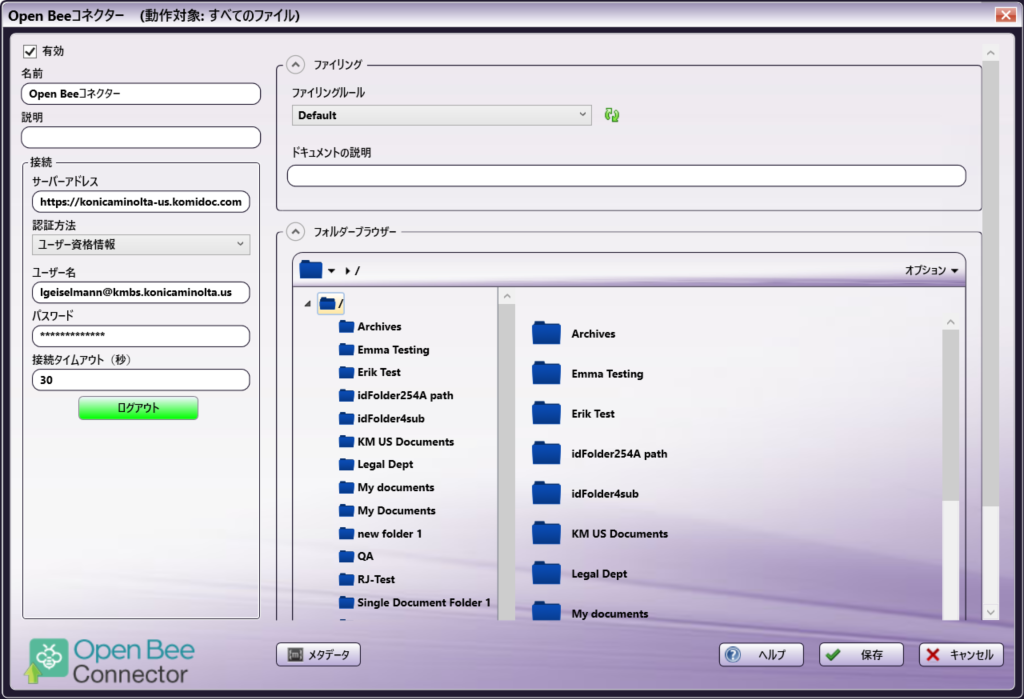Screen dimensions: 1024x699
Task: Open the メタデータ button
Action: point(318,655)
